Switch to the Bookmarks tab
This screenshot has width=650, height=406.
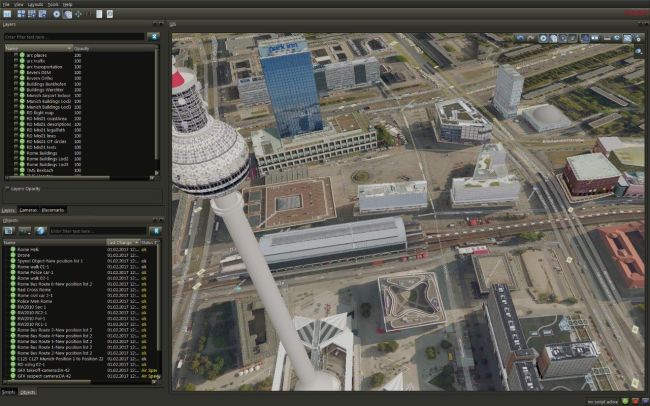pyautogui.click(x=53, y=210)
